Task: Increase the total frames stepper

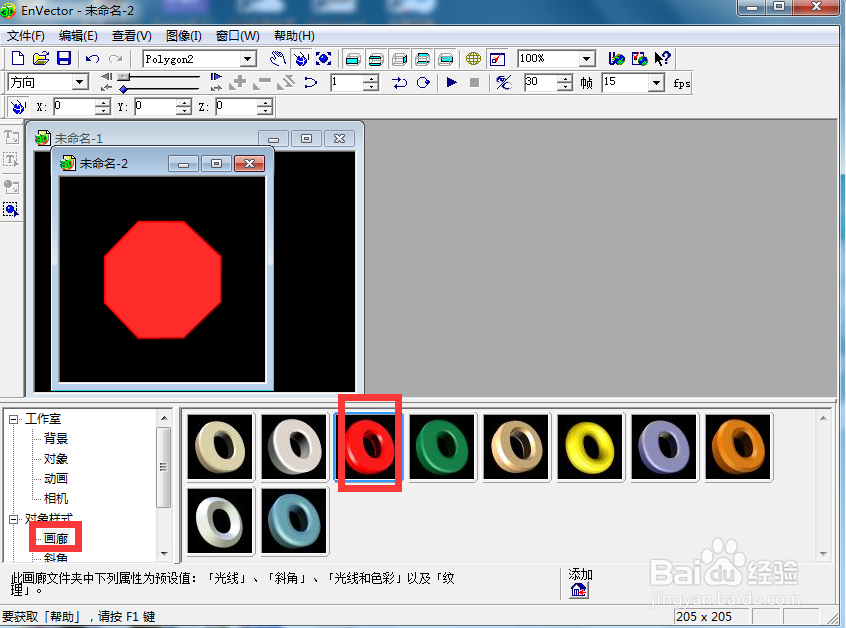Action: 564,79
